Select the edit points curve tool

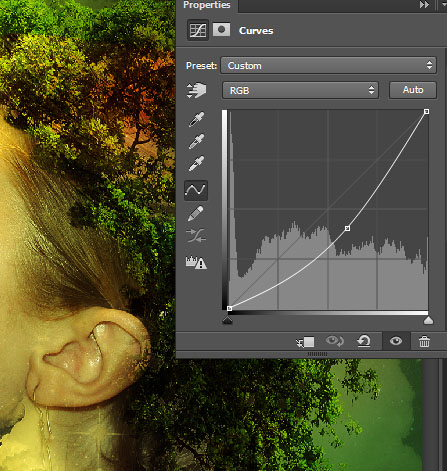[x=196, y=190]
